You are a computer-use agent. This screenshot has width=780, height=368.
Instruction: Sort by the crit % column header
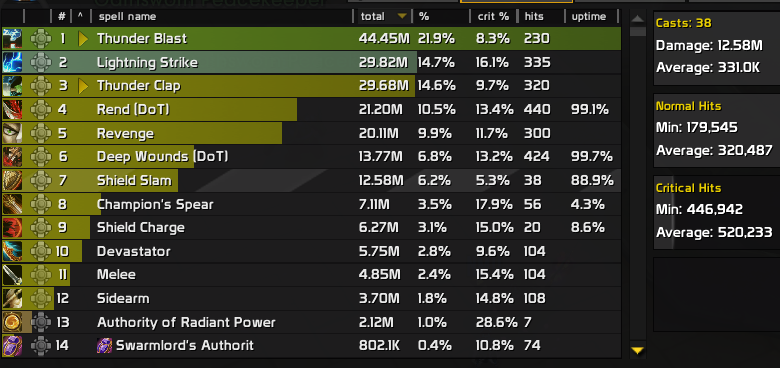493,16
